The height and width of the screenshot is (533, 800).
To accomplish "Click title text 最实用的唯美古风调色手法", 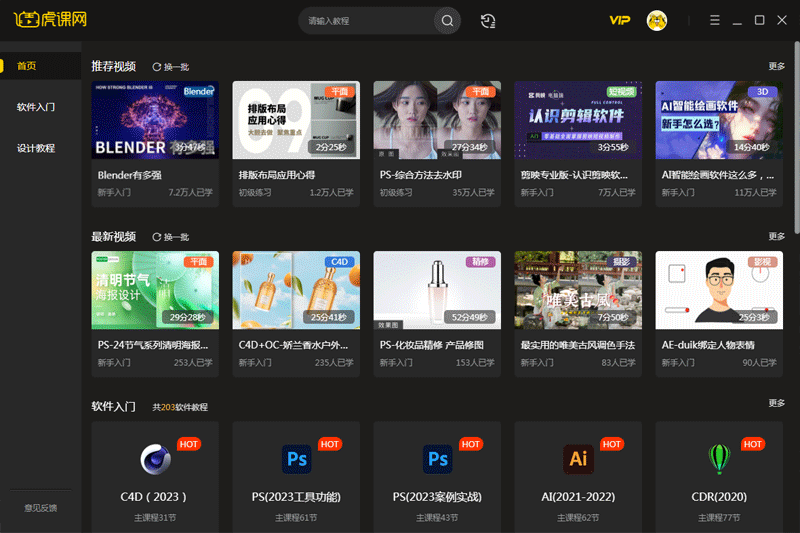I will 578,345.
